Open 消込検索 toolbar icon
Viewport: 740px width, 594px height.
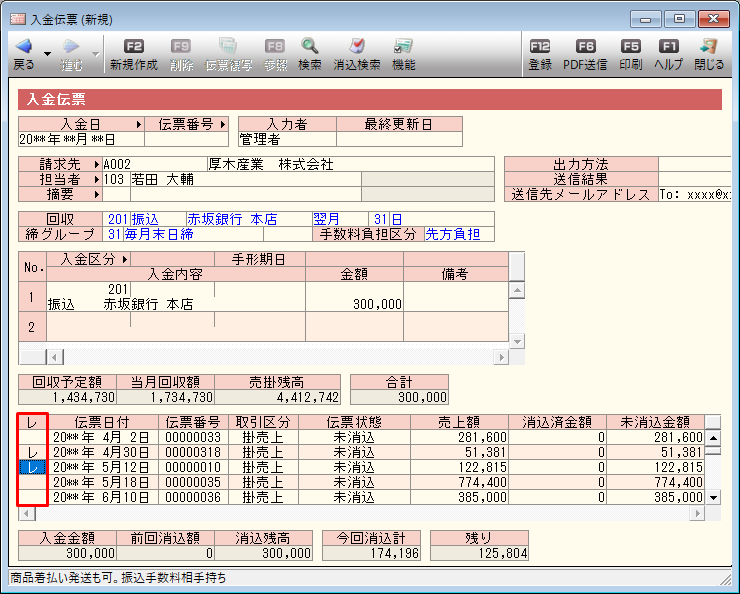pos(357,46)
